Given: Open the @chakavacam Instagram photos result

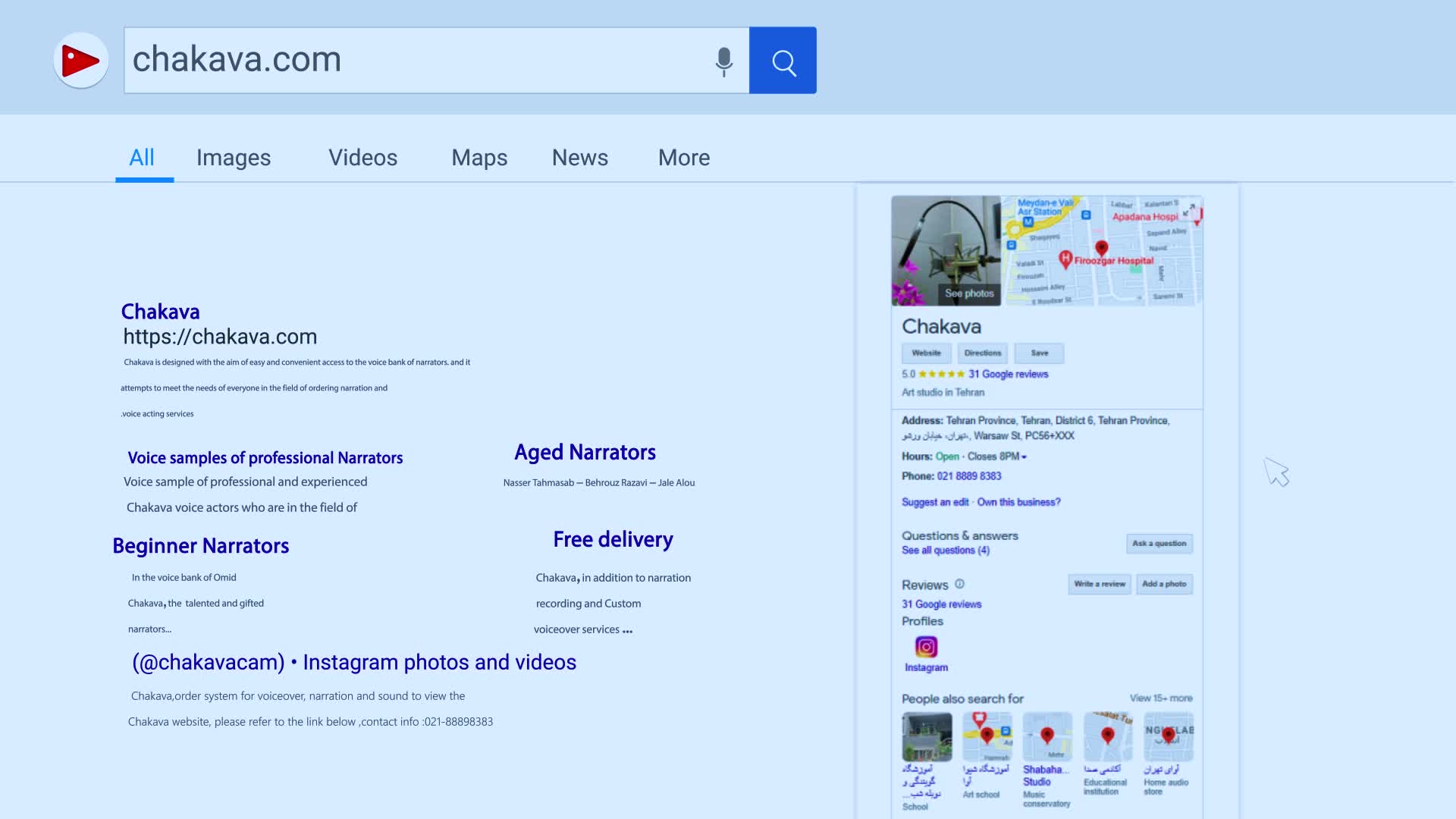Looking at the screenshot, I should point(354,662).
